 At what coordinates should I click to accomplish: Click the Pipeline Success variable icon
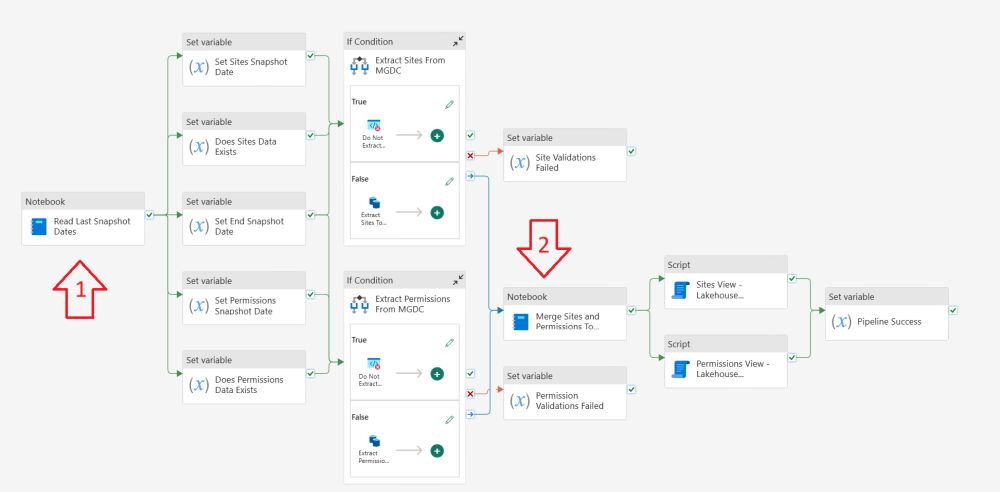tap(842, 322)
